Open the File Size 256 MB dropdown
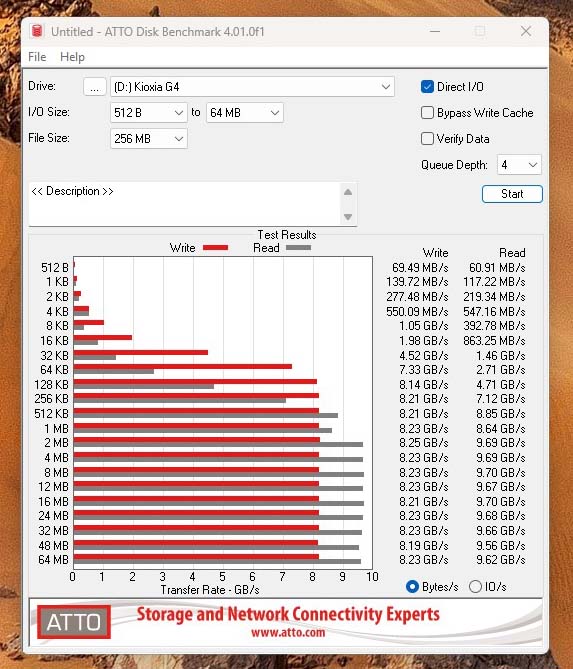 click(x=148, y=139)
